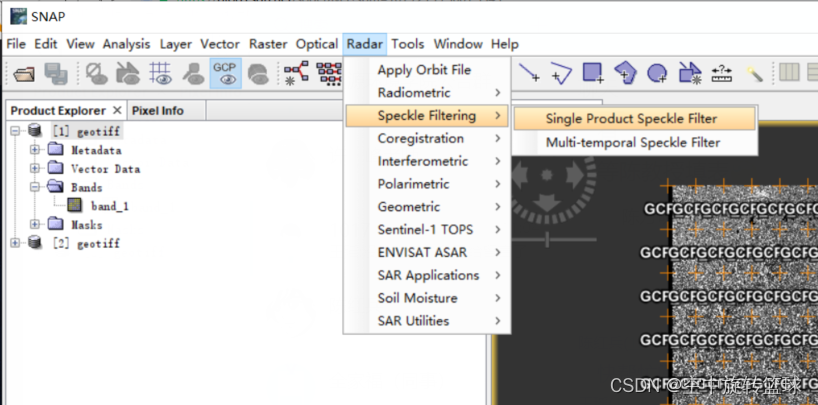The height and width of the screenshot is (405, 818).
Task: Expand the ENVISAT ASAR submenu
Action: [x=427, y=253]
